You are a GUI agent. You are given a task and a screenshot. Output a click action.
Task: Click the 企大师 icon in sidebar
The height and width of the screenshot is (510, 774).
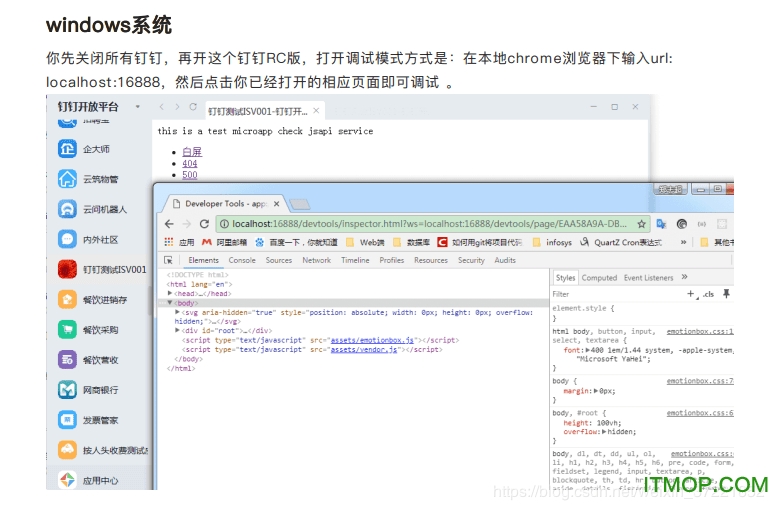click(x=67, y=149)
